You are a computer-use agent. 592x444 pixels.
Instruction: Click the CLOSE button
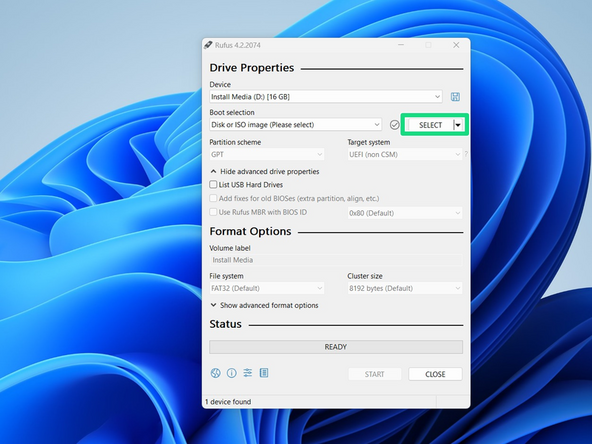[x=435, y=374]
